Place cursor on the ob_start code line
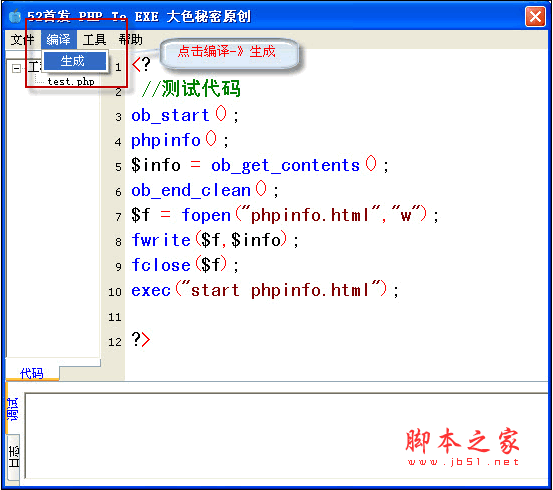Image resolution: width=553 pixels, height=490 pixels. click(x=185, y=115)
